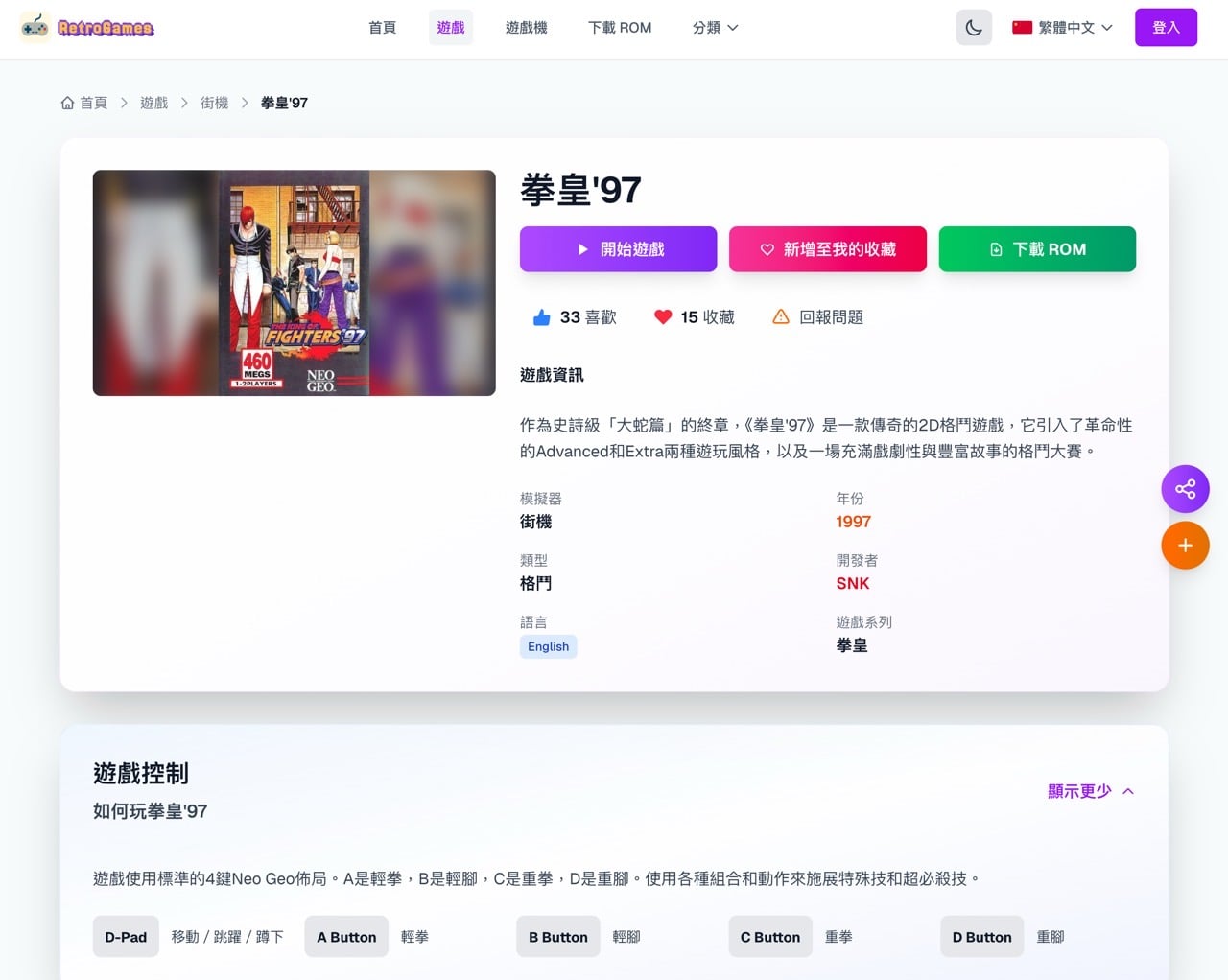Screen dimensions: 1228x980
Task: Click the 開始遊戲 play button
Action: [x=619, y=249]
